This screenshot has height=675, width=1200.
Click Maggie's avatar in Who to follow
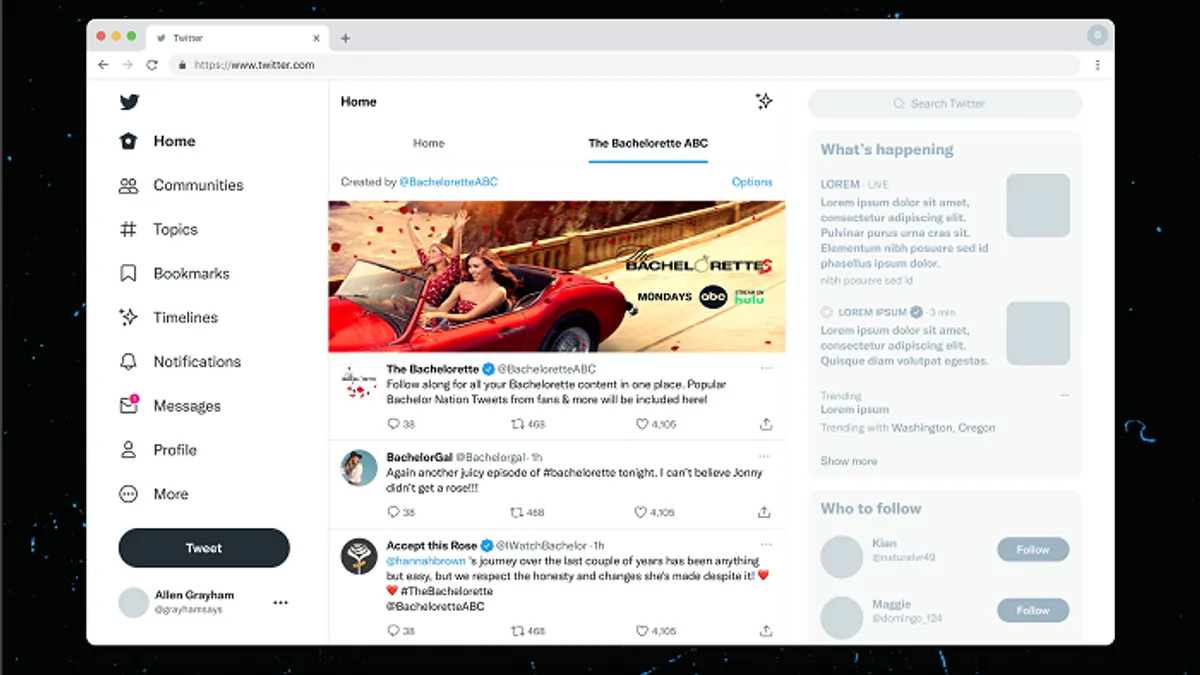842,618
